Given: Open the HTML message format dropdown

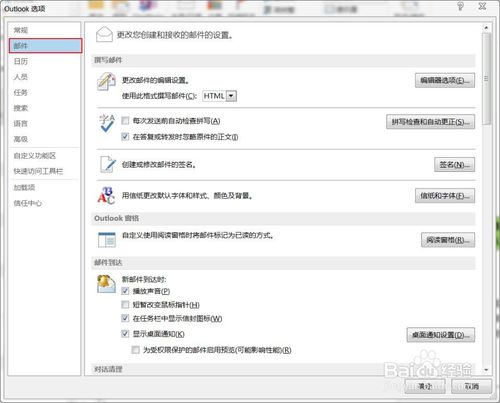Looking at the screenshot, I should coord(232,96).
